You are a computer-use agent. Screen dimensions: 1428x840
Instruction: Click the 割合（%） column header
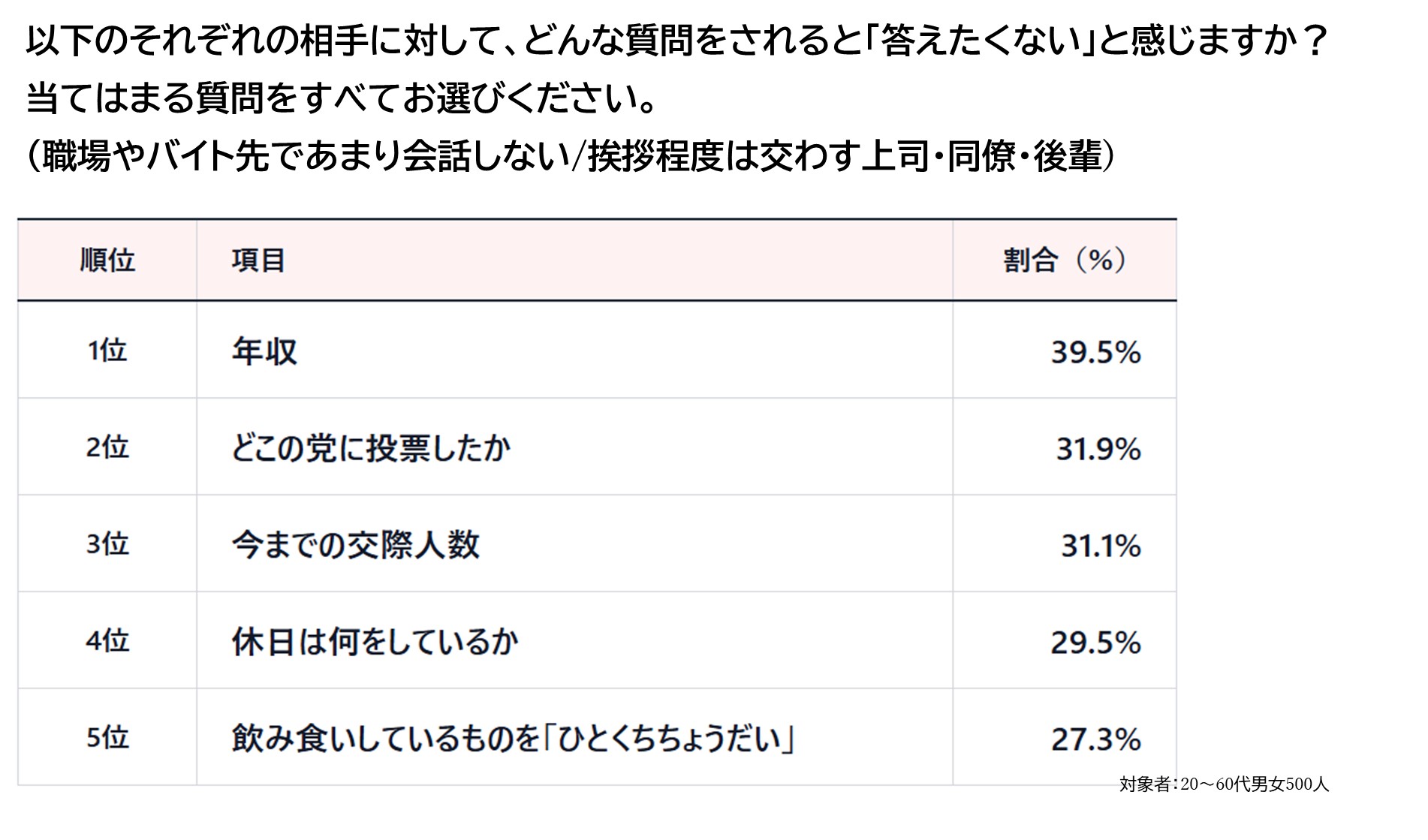(x=1064, y=260)
